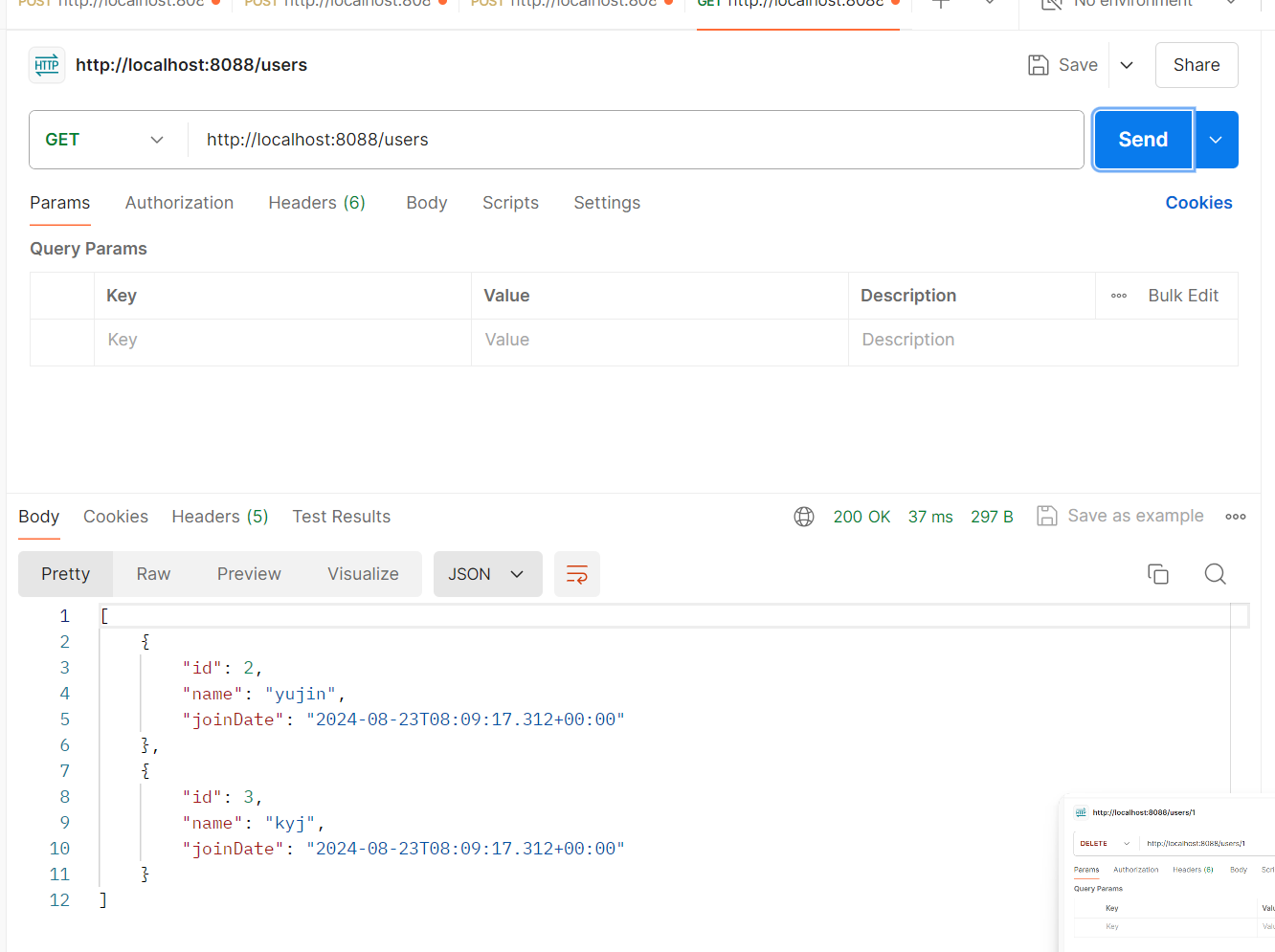Image resolution: width=1275 pixels, height=952 pixels.
Task: Switch to the Params tab
Action: [x=59, y=203]
